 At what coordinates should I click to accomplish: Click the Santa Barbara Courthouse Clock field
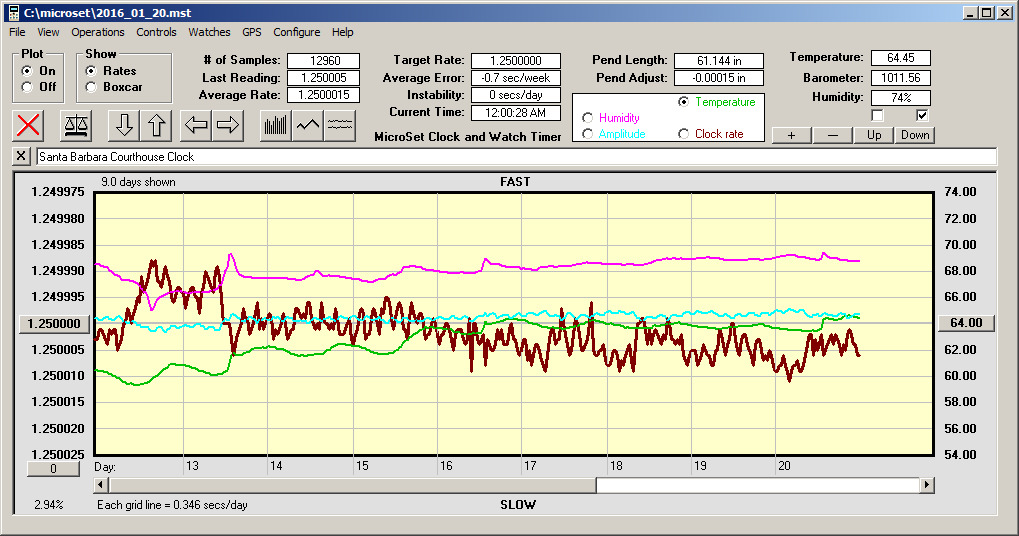[516, 157]
